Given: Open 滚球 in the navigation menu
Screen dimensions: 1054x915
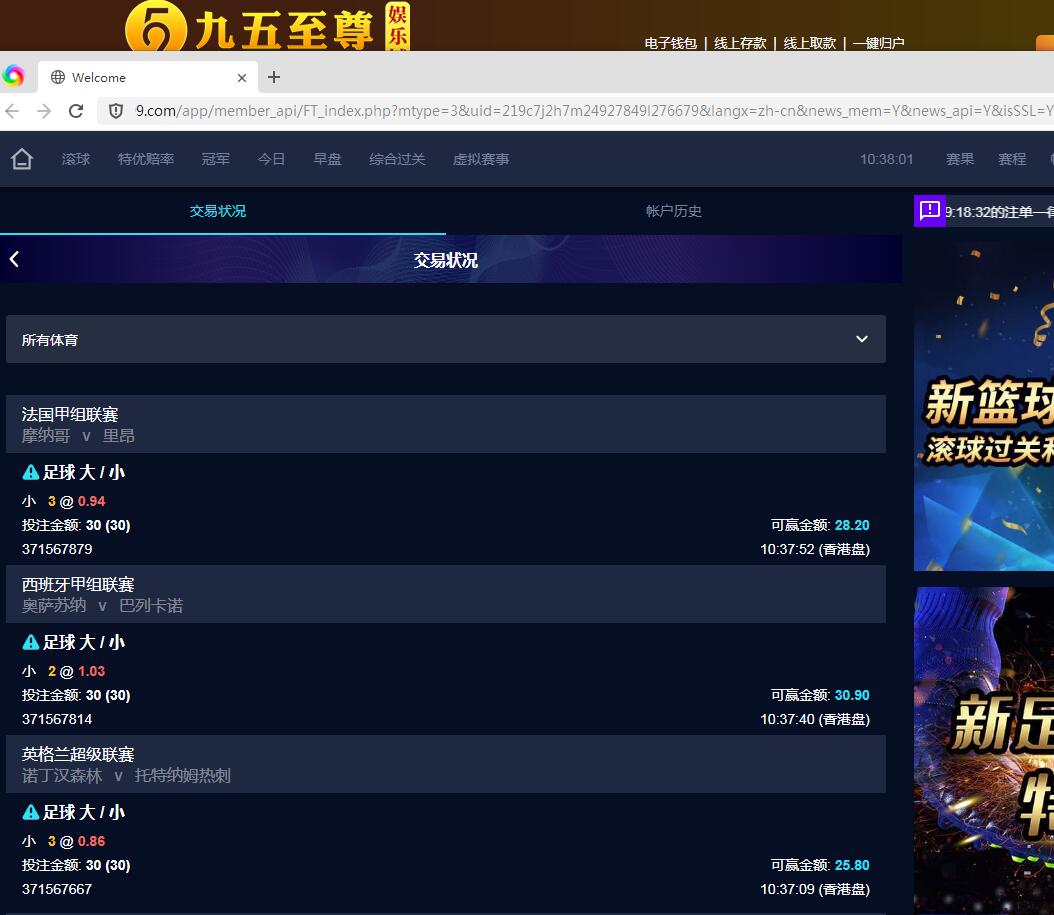Looking at the screenshot, I should coord(75,159).
